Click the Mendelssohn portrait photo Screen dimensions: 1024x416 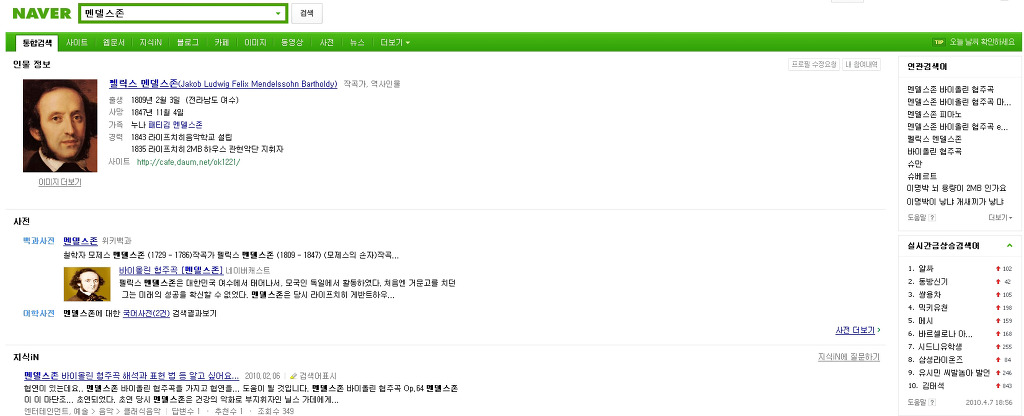coord(60,125)
